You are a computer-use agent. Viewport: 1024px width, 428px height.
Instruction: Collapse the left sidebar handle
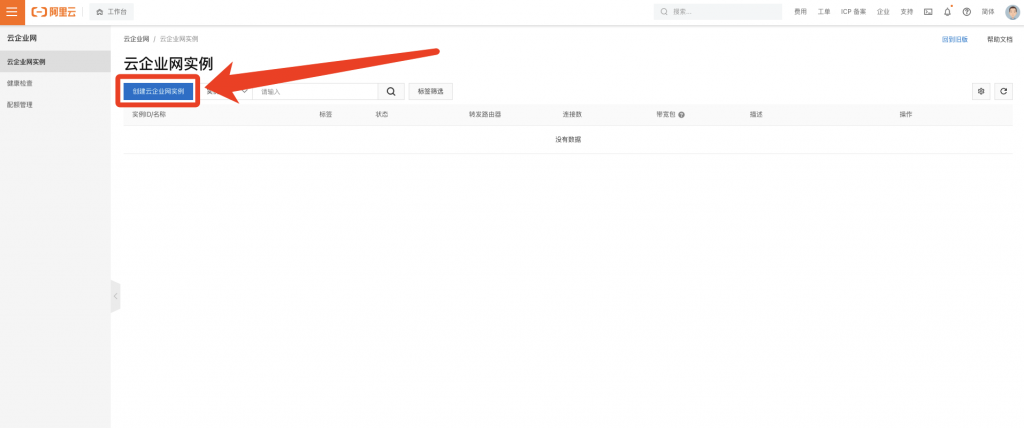(x=116, y=296)
